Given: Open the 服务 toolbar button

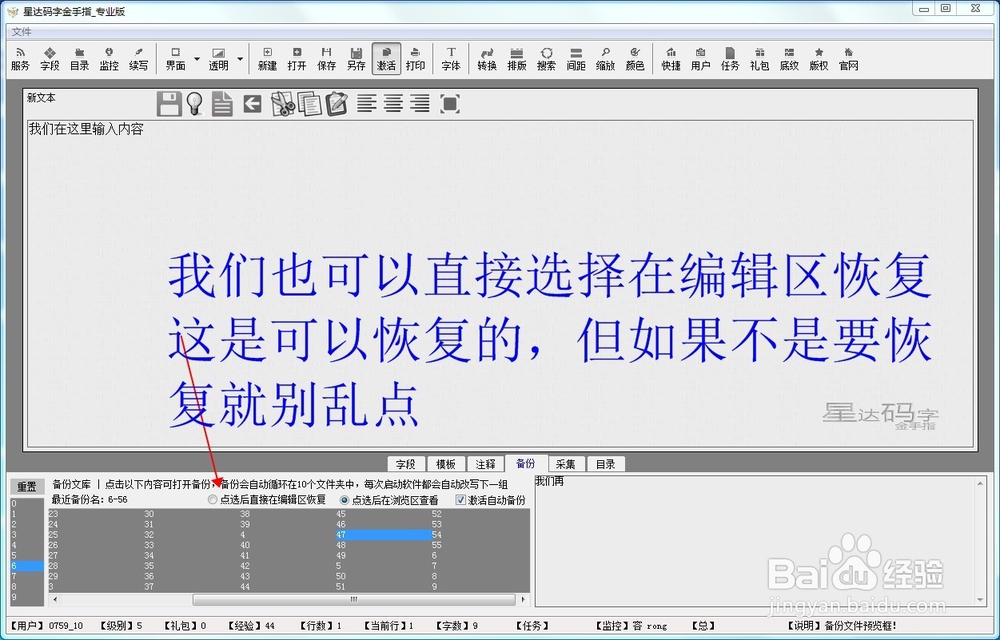Looking at the screenshot, I should tap(20, 59).
